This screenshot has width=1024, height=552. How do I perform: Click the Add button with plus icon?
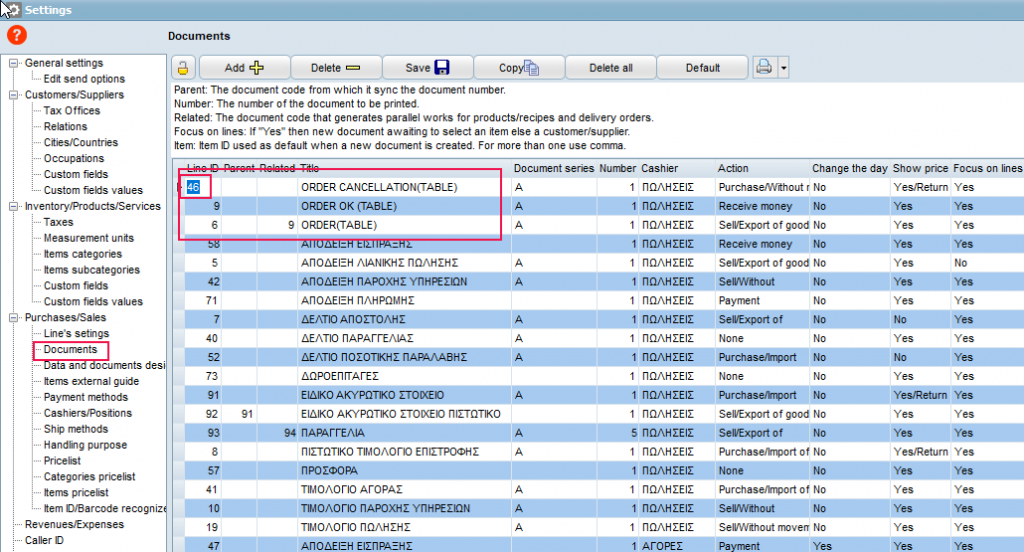[x=244, y=68]
